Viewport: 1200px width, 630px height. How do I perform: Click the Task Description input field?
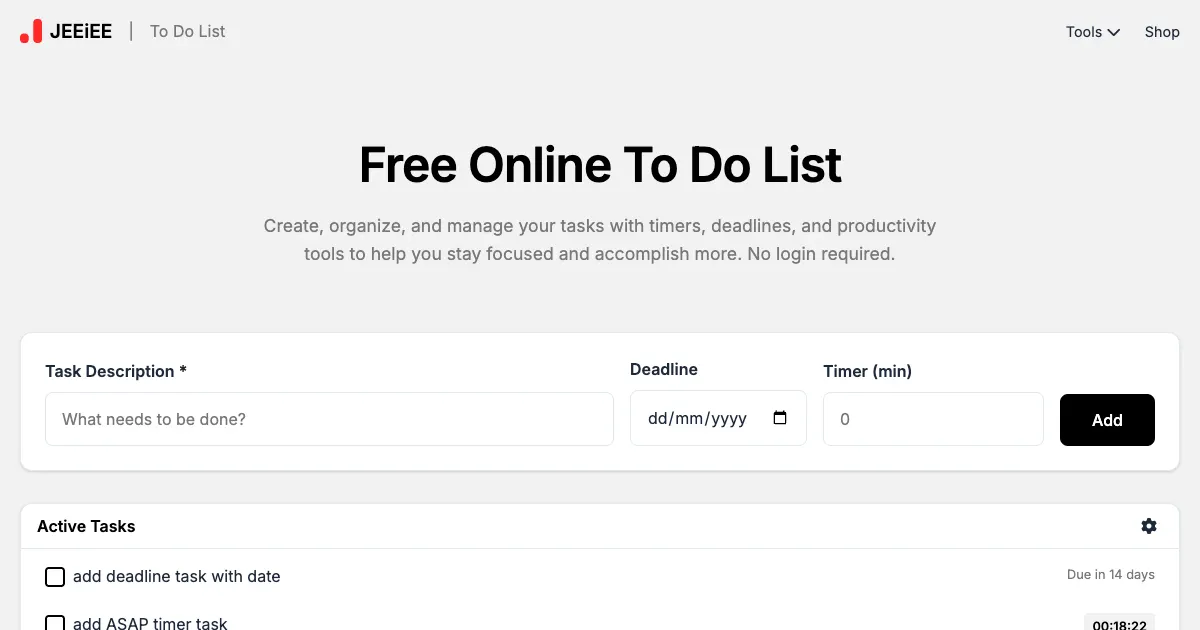tap(330, 419)
